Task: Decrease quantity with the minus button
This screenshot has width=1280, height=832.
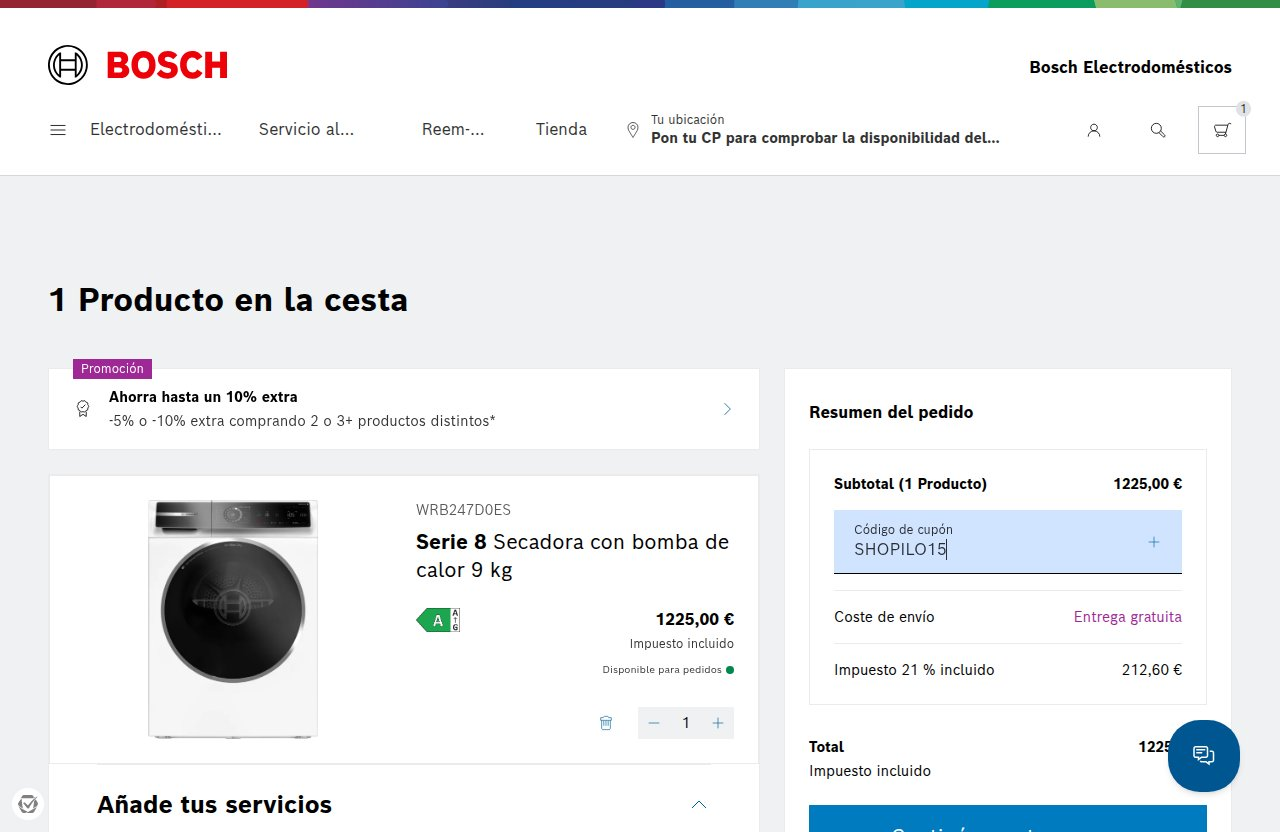Action: tap(654, 723)
